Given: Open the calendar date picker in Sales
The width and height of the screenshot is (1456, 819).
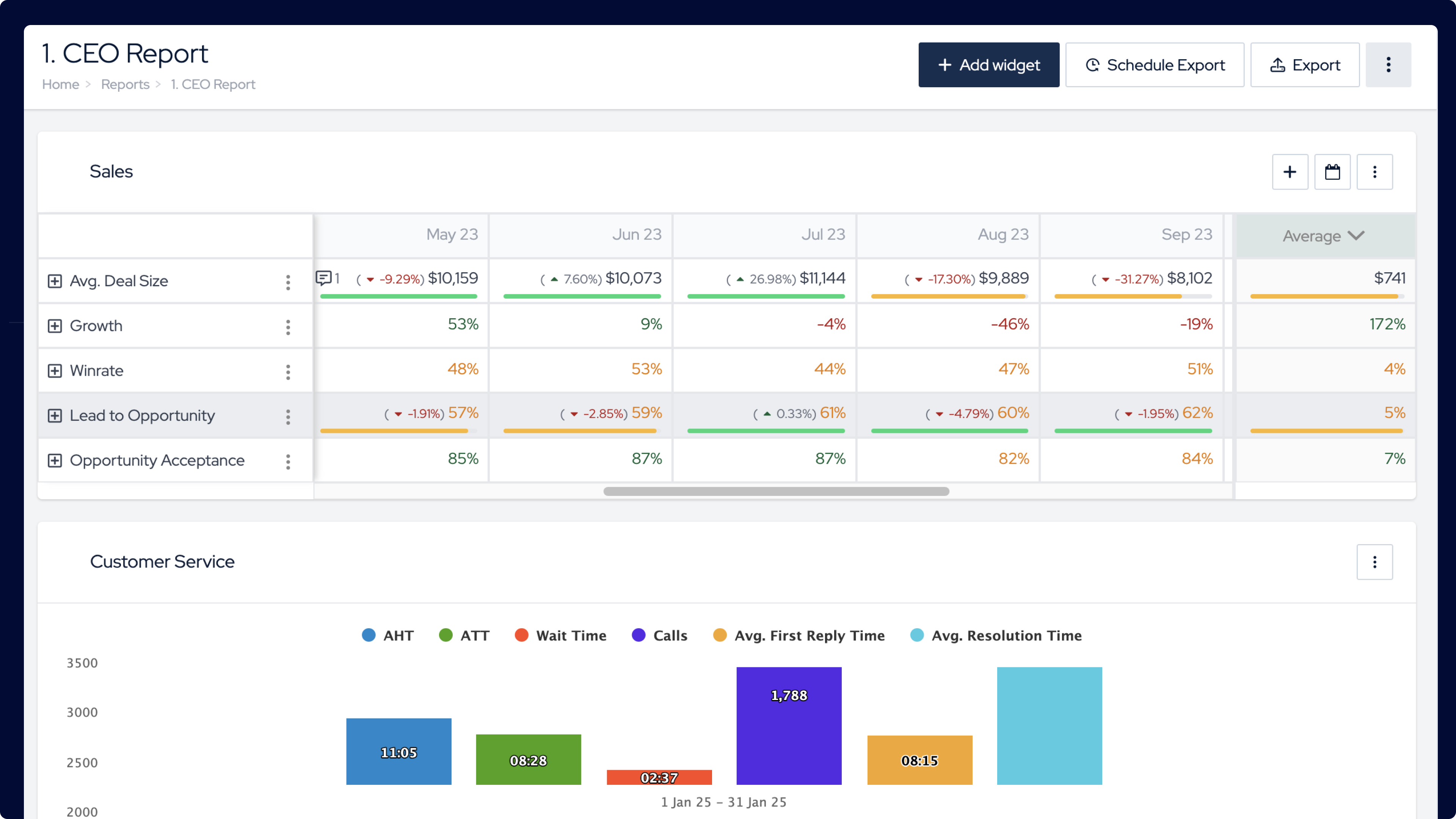Looking at the screenshot, I should click(x=1332, y=172).
